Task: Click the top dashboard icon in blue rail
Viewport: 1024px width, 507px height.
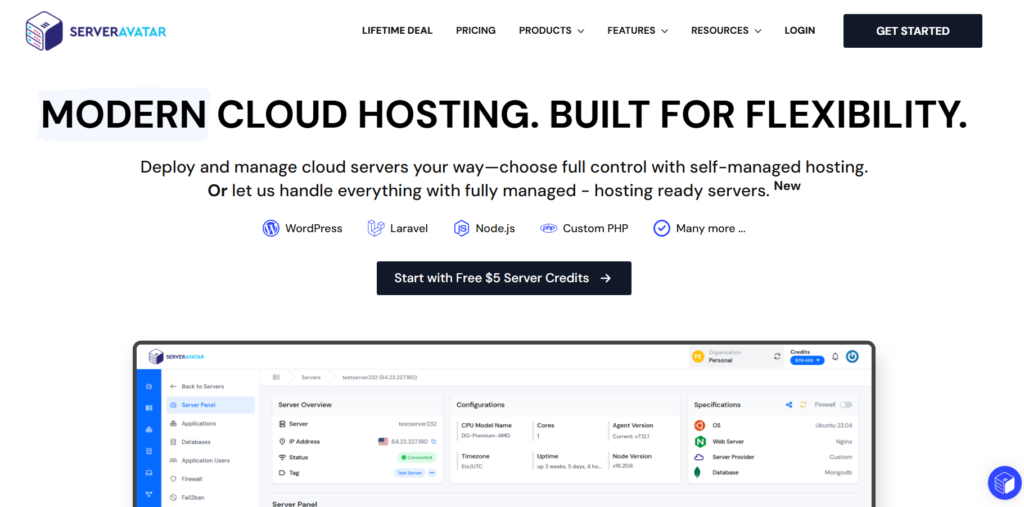Action: (149, 386)
